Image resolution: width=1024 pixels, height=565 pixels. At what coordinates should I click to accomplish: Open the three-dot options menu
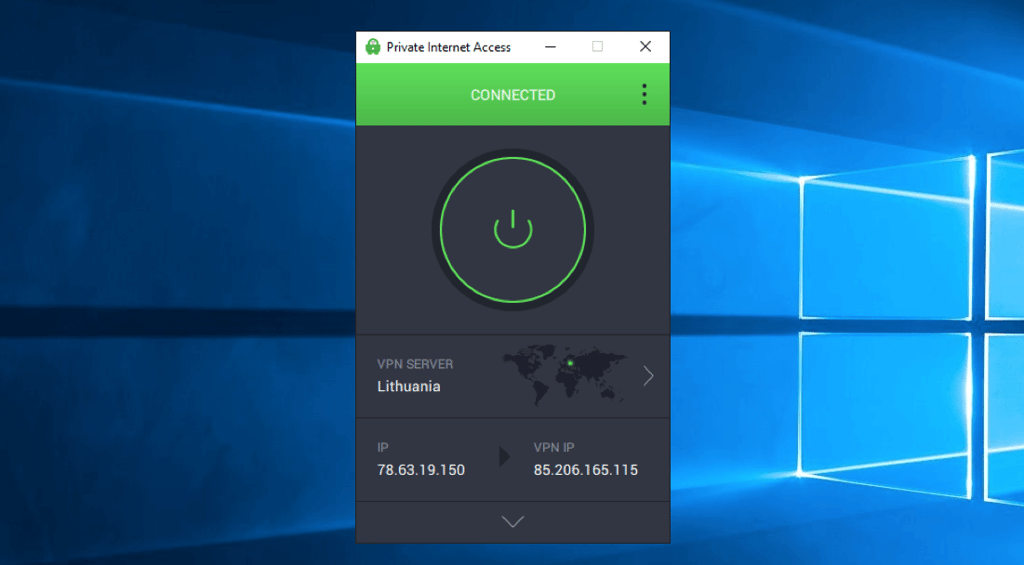(644, 95)
